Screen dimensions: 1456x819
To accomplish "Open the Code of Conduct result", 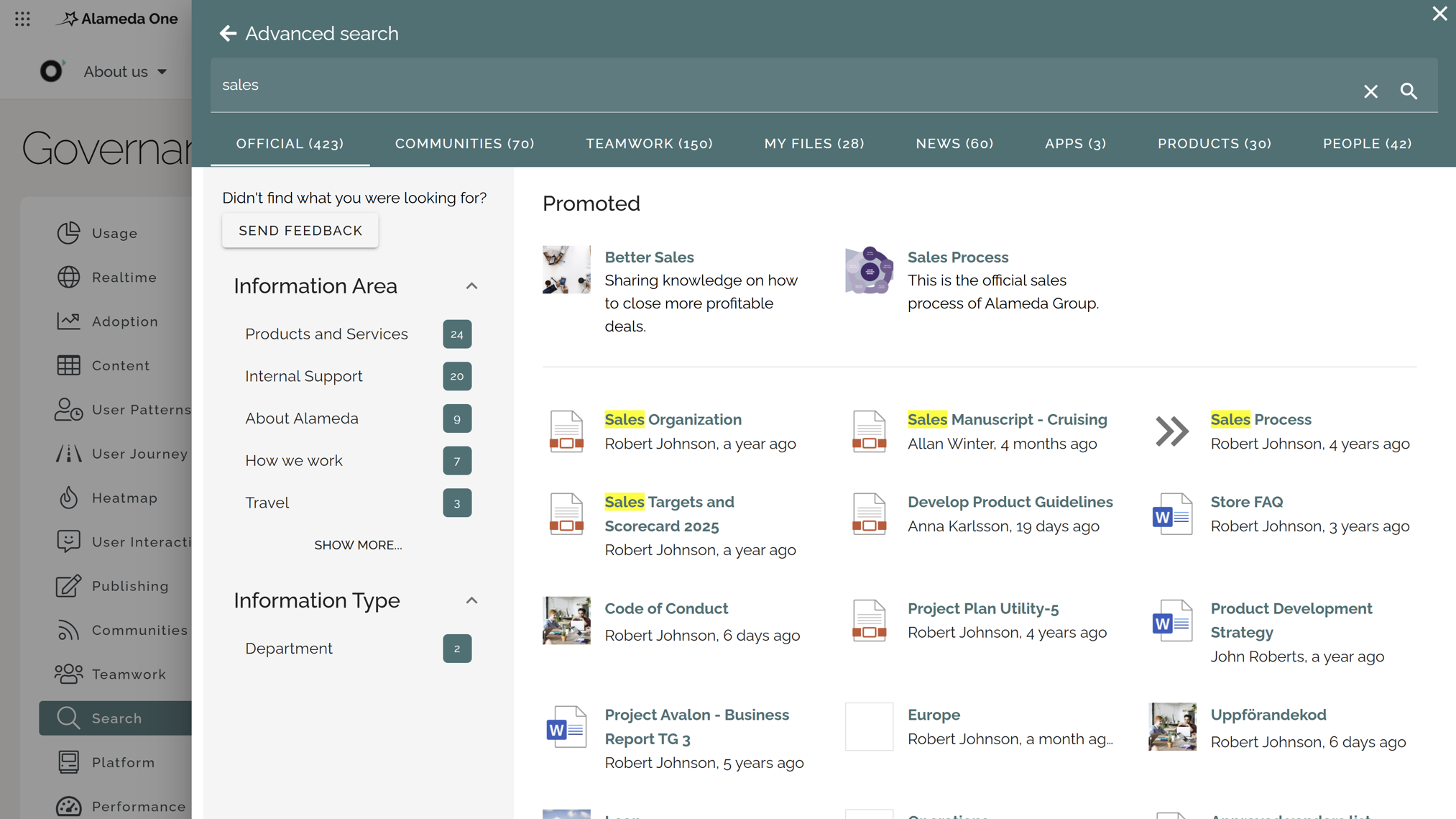I will (x=666, y=608).
